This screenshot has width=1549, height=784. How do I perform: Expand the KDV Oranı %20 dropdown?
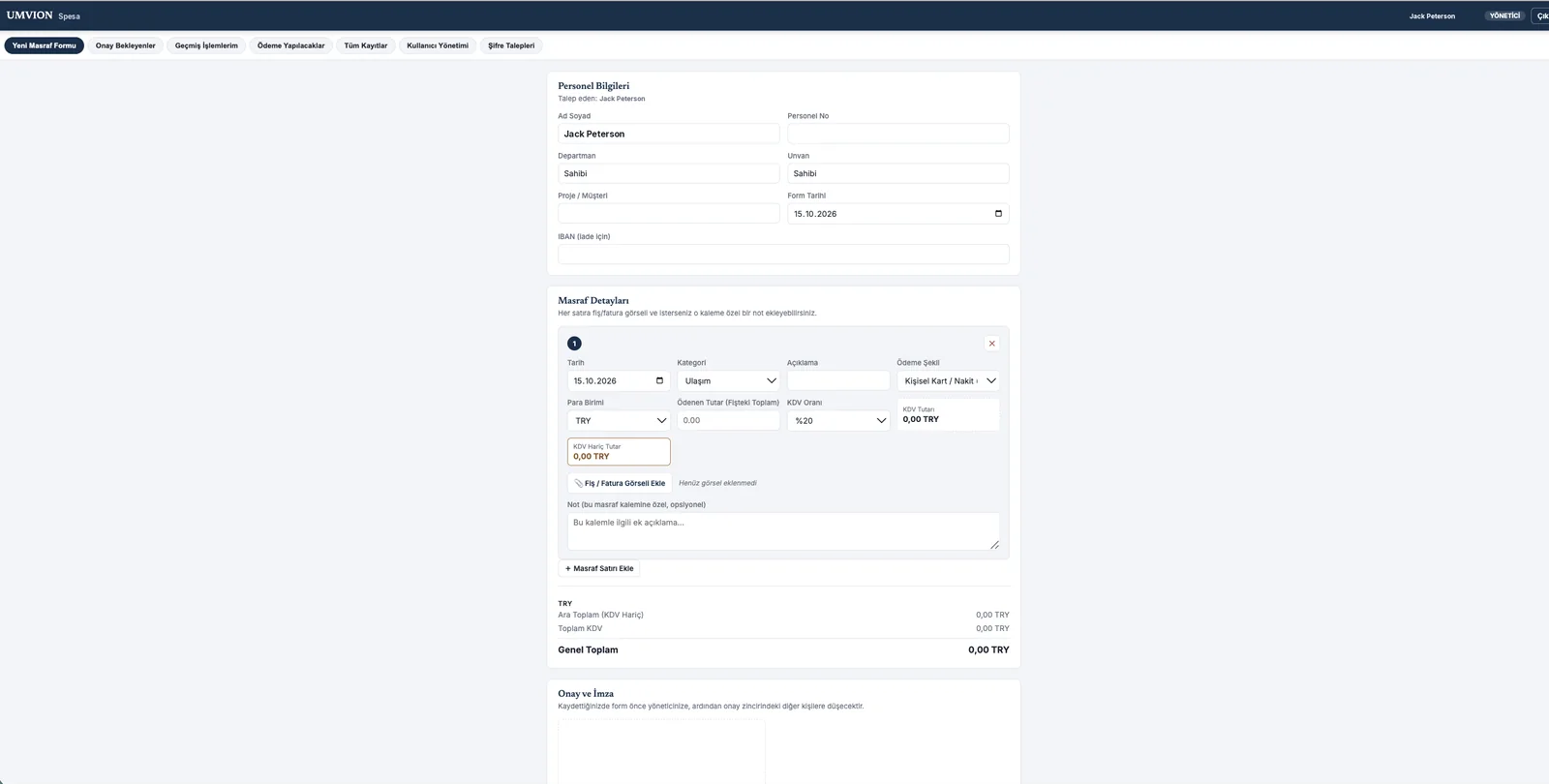838,420
